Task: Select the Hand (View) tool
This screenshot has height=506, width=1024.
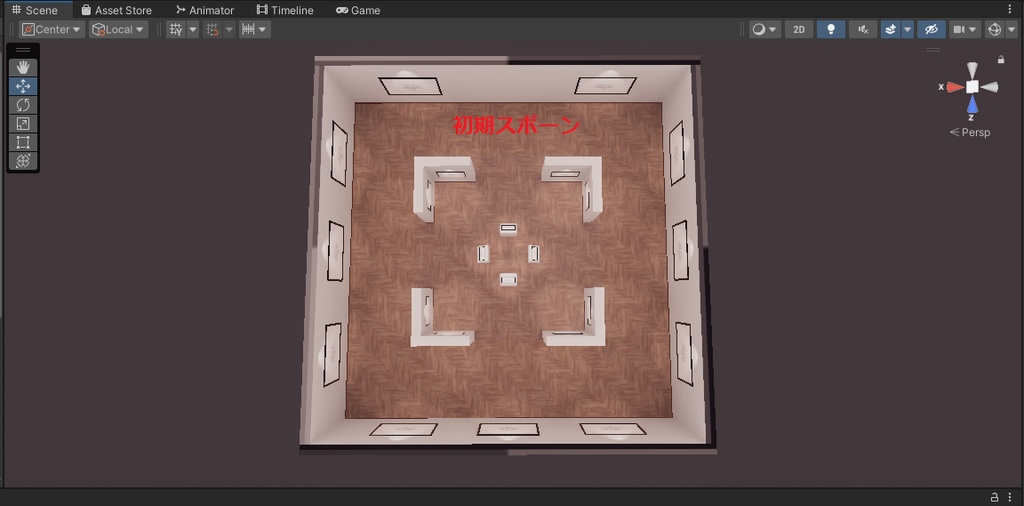Action: click(x=23, y=67)
